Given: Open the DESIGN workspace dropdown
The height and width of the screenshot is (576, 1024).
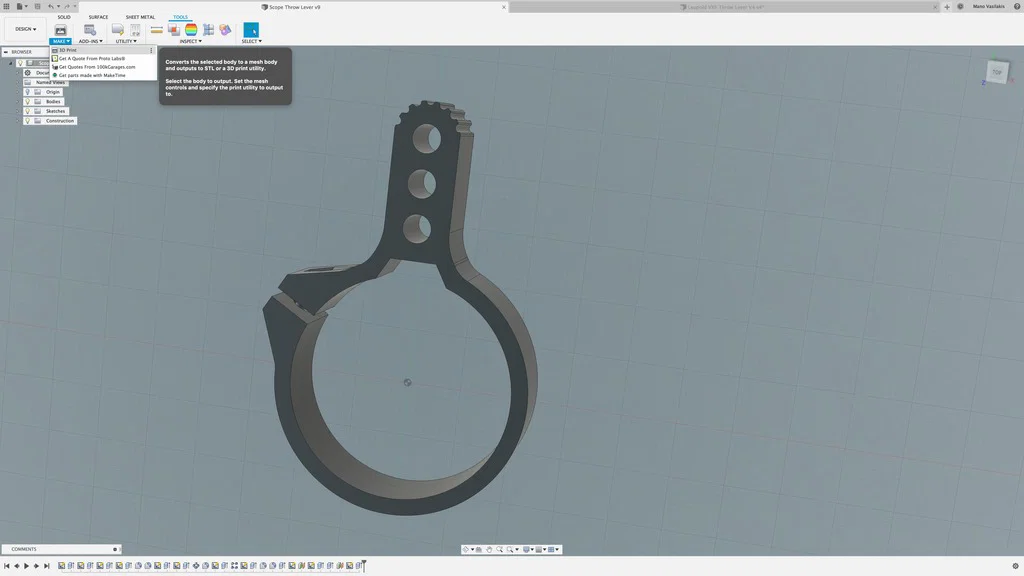Looking at the screenshot, I should pos(25,28).
